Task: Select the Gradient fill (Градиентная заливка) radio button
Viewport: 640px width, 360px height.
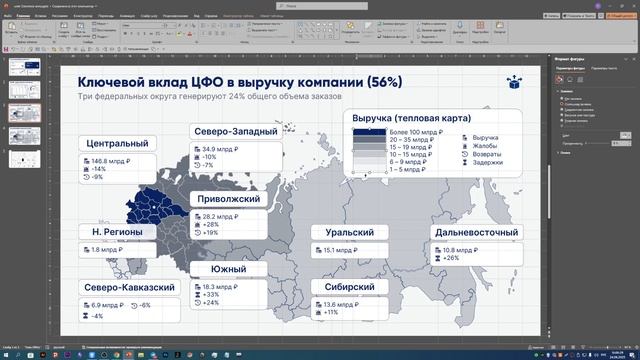Action: pyautogui.click(x=562, y=109)
